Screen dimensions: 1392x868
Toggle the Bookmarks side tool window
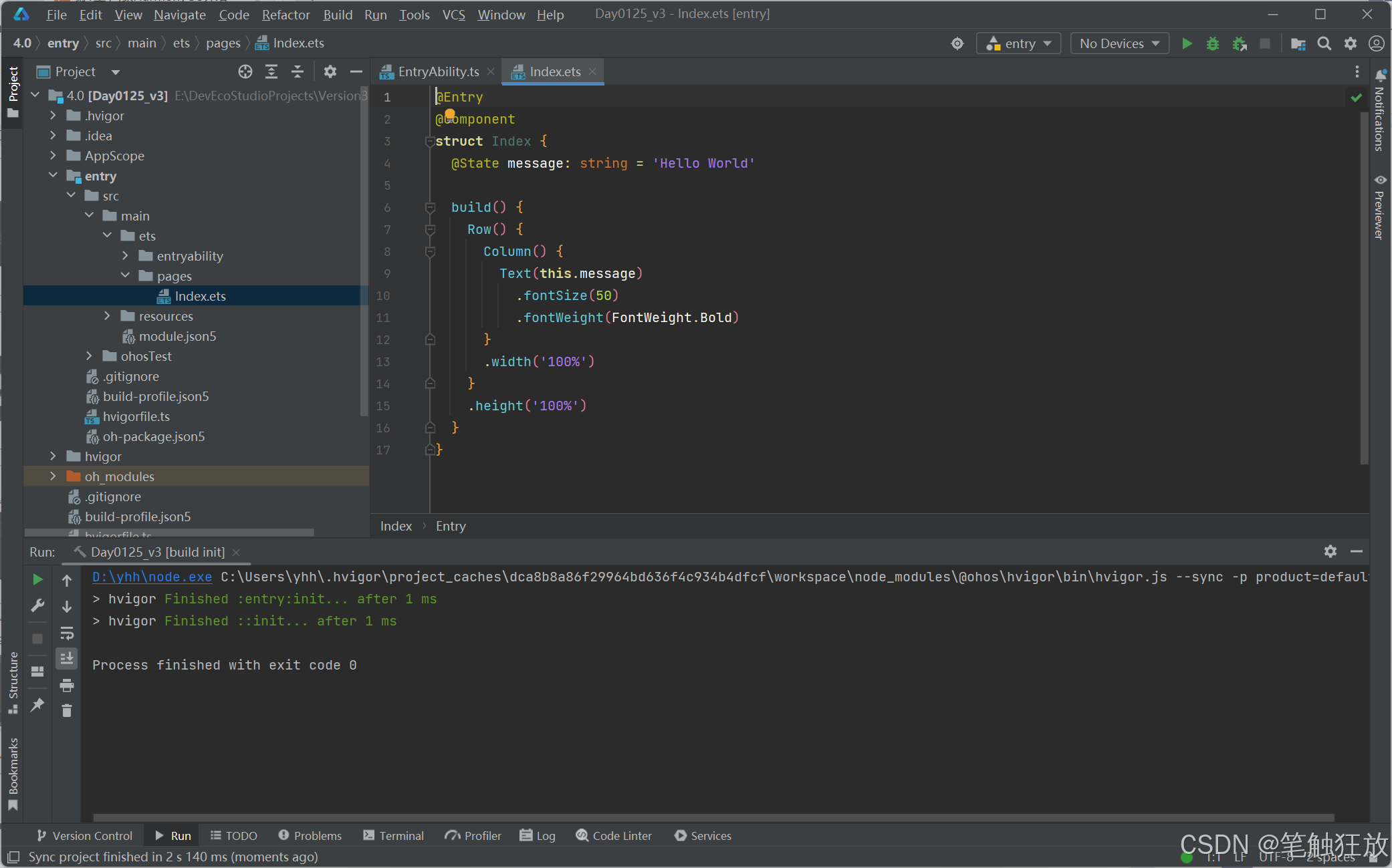(13, 774)
